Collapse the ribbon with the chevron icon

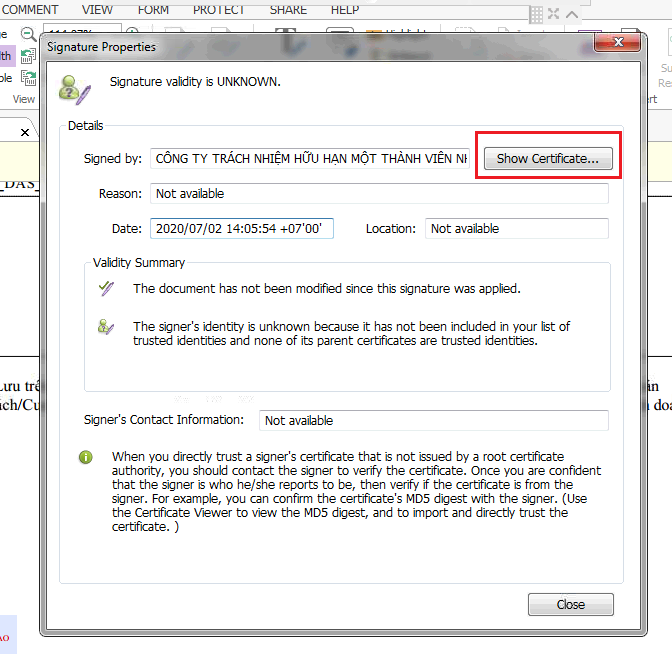[x=572, y=15]
